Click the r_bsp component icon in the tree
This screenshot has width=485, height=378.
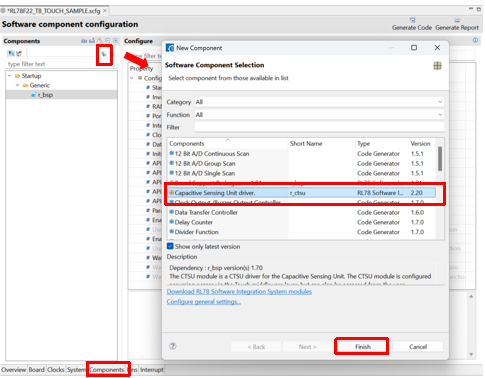(x=33, y=95)
